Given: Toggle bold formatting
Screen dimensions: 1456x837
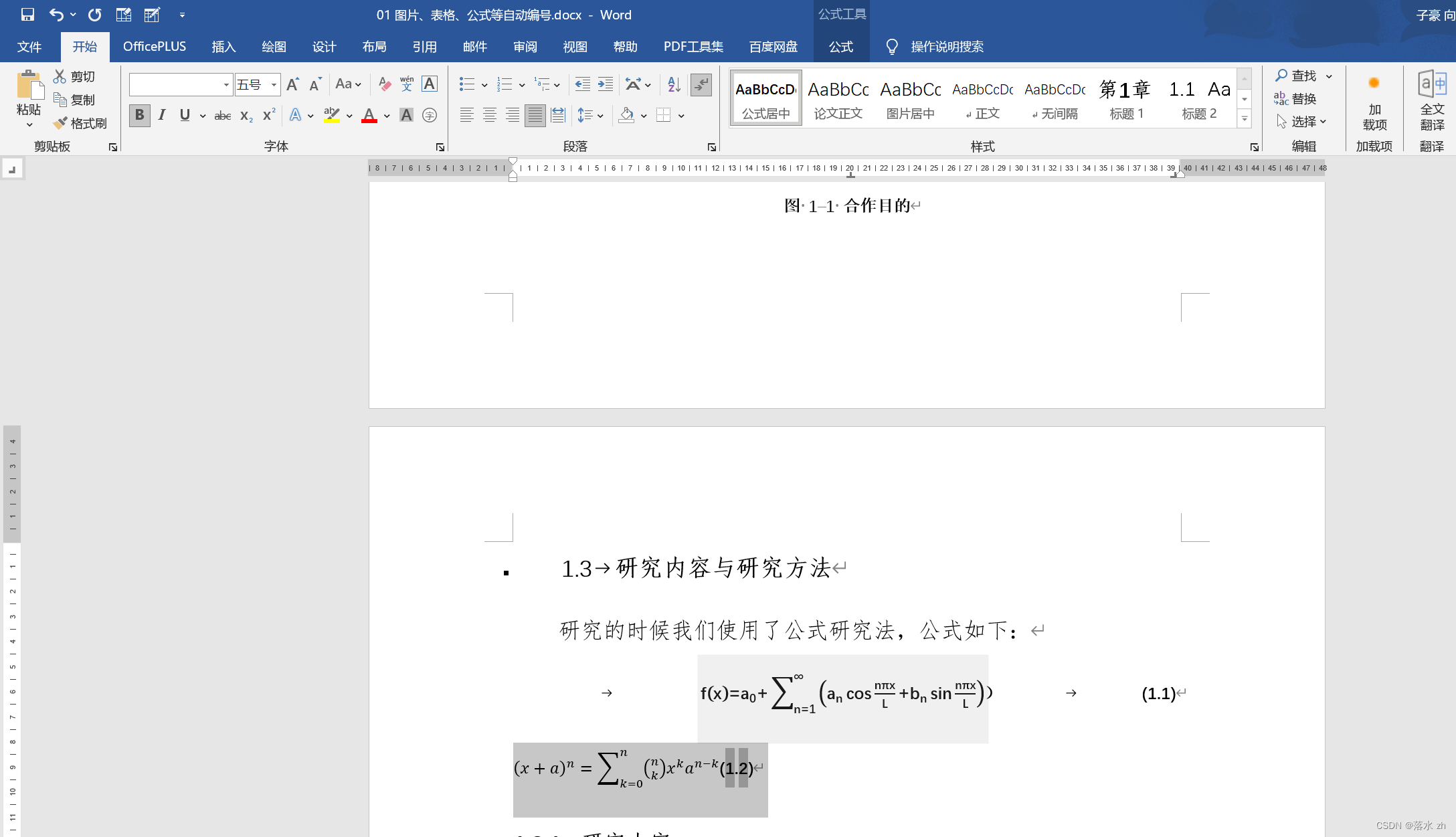Looking at the screenshot, I should click(139, 115).
